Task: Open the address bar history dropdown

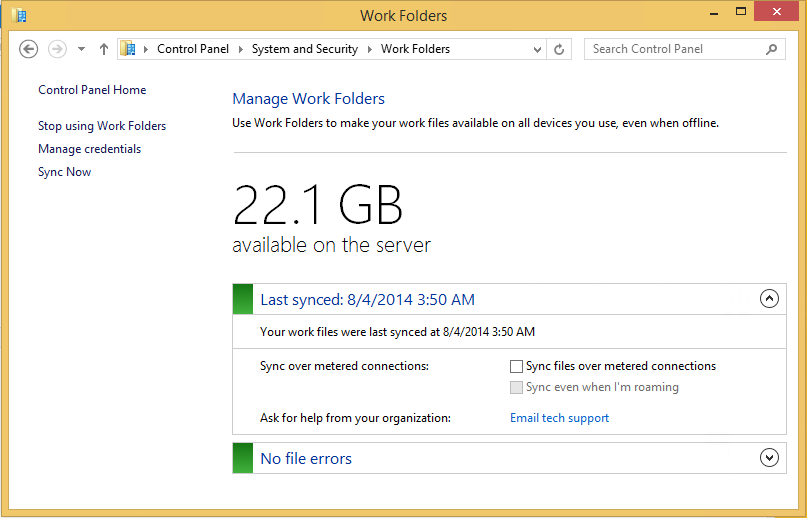Action: (537, 49)
